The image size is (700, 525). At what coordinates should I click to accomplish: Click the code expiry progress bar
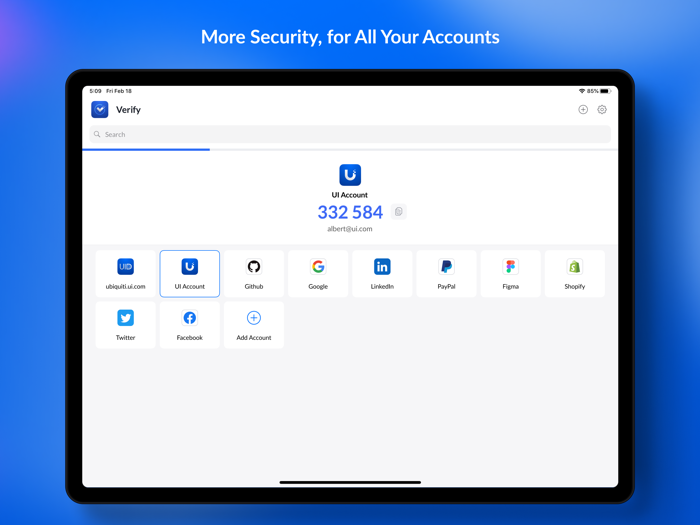(x=350, y=150)
